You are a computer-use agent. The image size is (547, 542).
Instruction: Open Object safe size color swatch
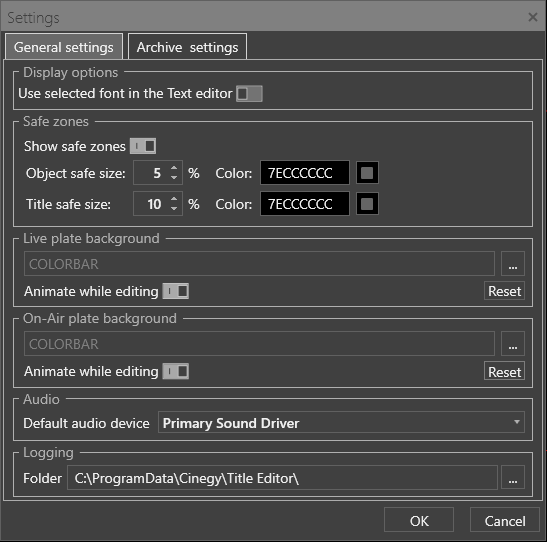click(367, 173)
